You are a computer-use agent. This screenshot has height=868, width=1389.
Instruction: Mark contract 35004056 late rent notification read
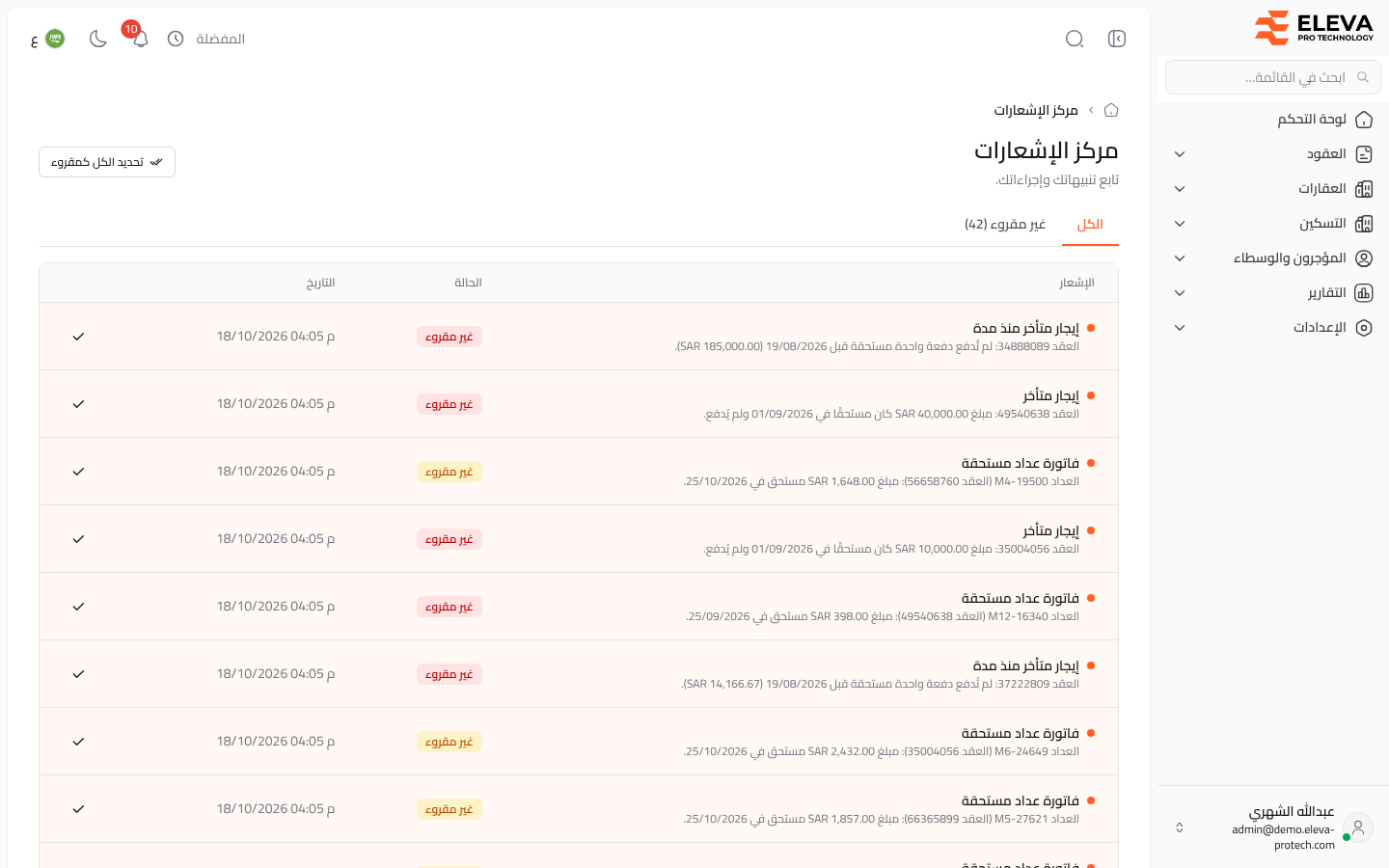78,539
